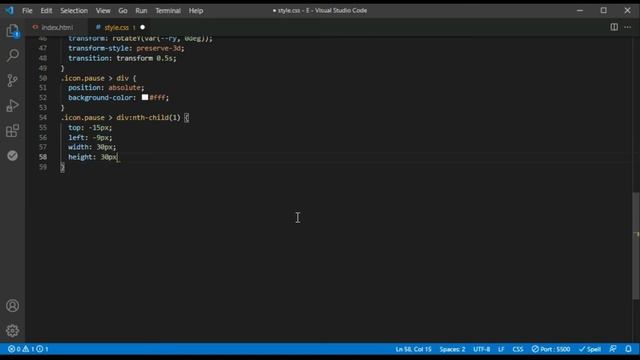Image resolution: width=640 pixels, height=360 pixels.
Task: Click 'background-color:' property text
Action: [102, 98]
